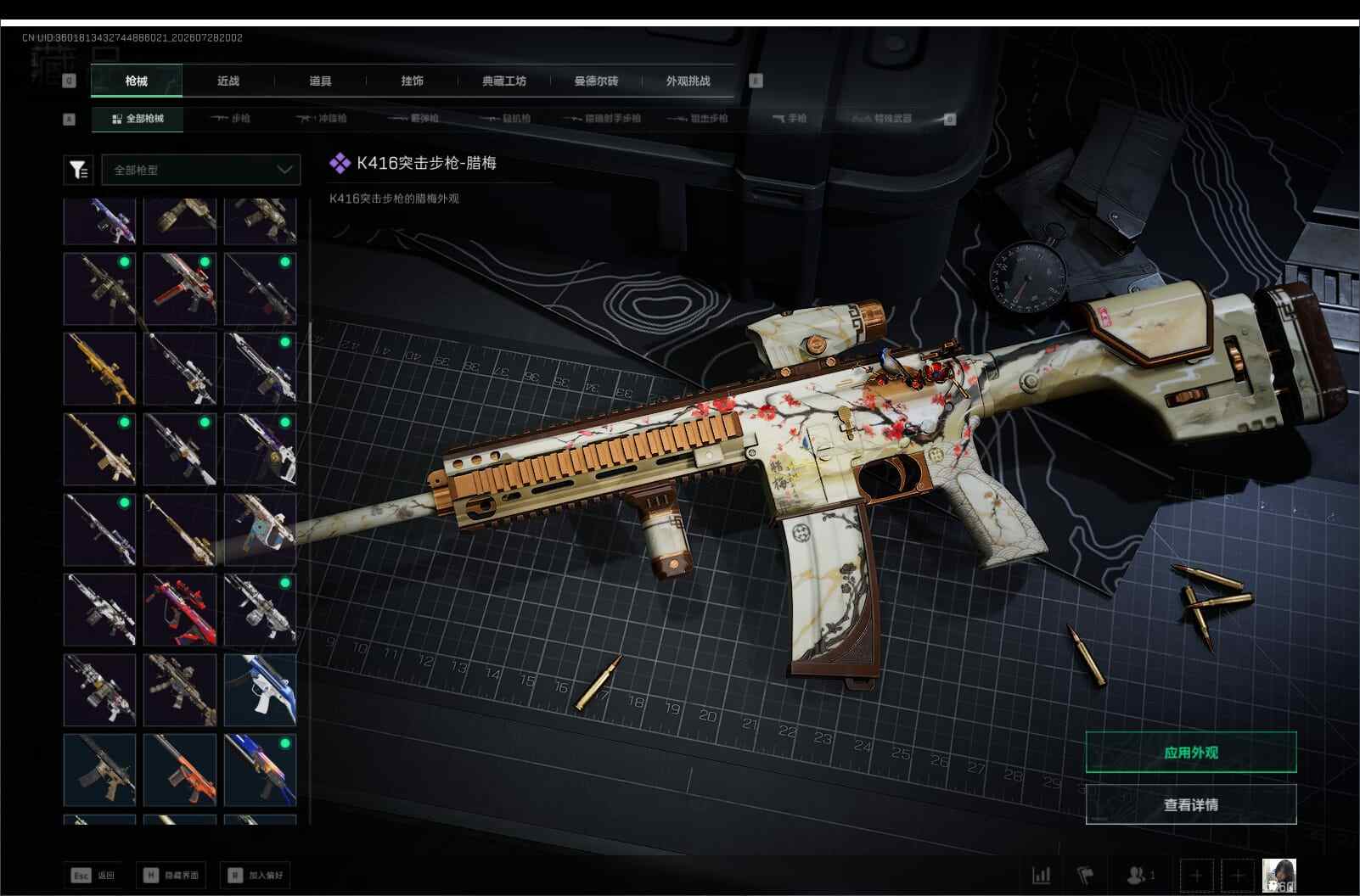1360x896 pixels.
Task: Apply the skin with 应用外观 button
Action: (x=1191, y=753)
